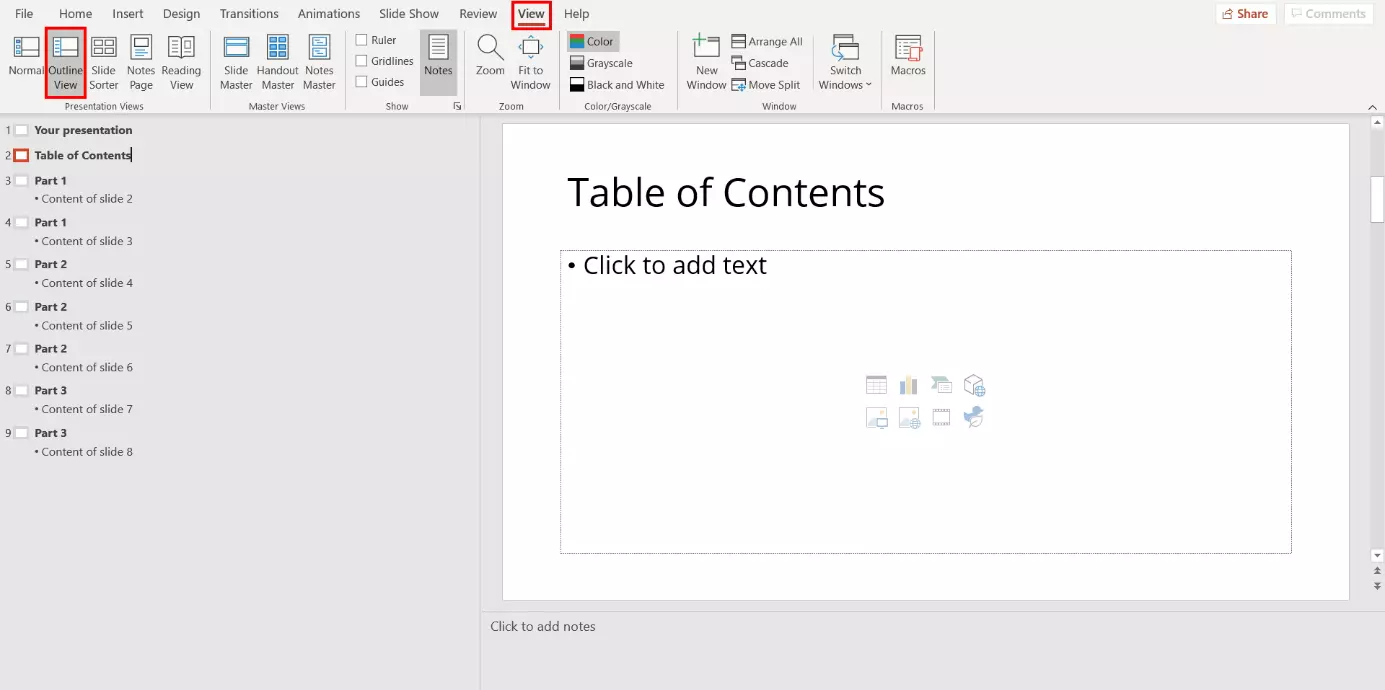Switch to Slide Sorter view
The width and height of the screenshot is (1385, 690).
pyautogui.click(x=104, y=62)
